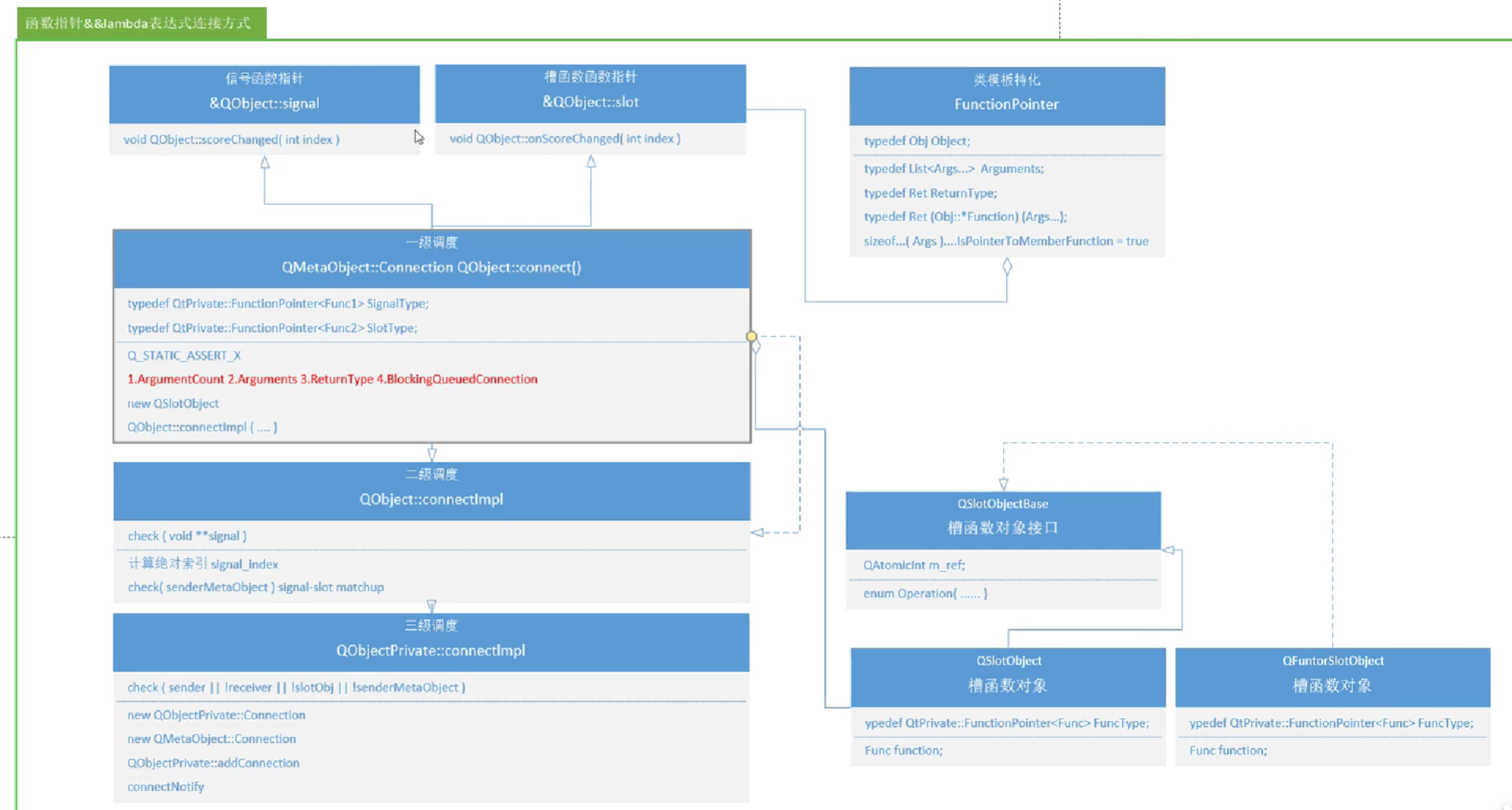Select the text "new QObjectPrivate::Connection"

tap(217, 715)
